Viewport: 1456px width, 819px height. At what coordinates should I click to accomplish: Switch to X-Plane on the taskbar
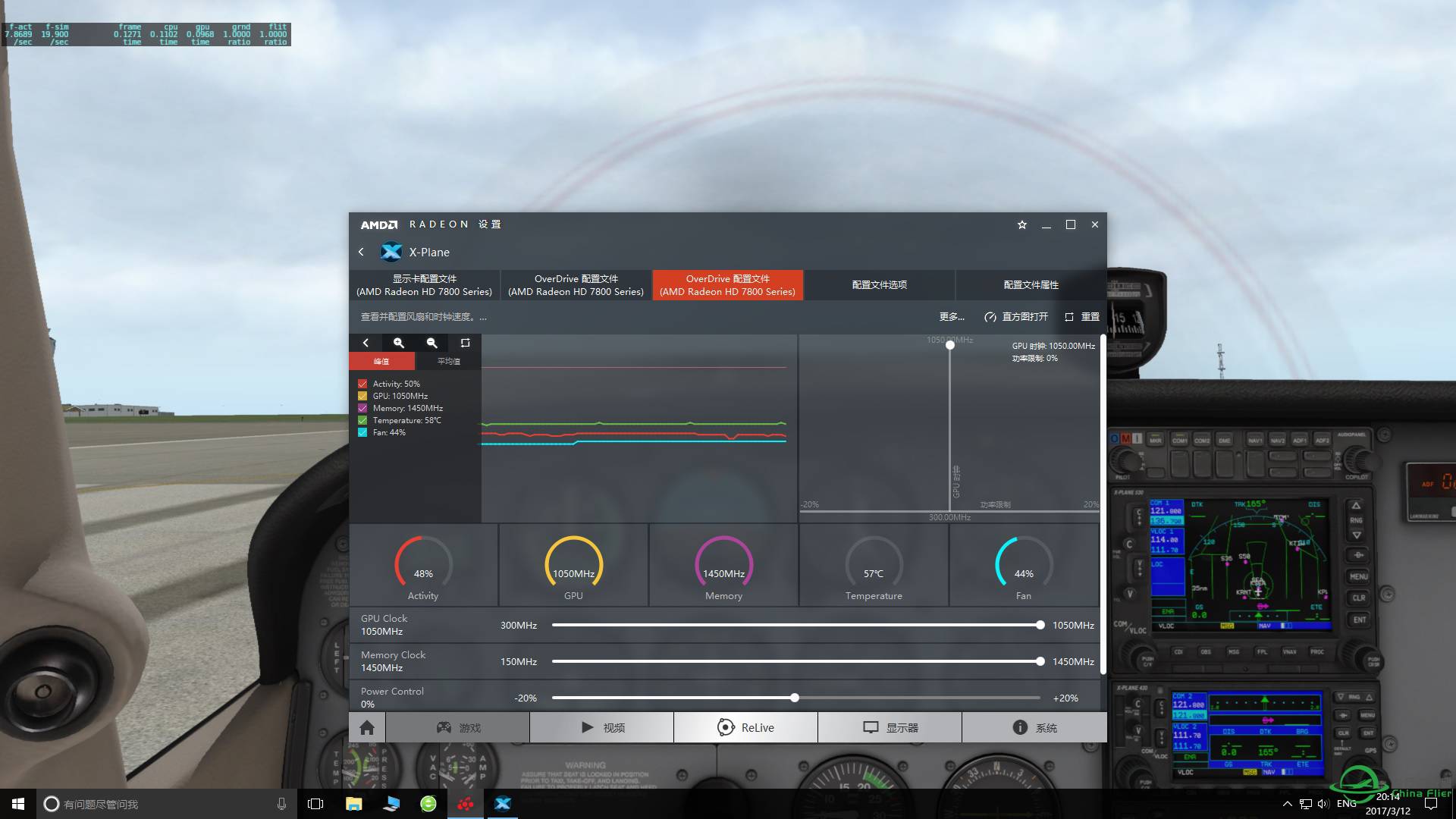(503, 804)
